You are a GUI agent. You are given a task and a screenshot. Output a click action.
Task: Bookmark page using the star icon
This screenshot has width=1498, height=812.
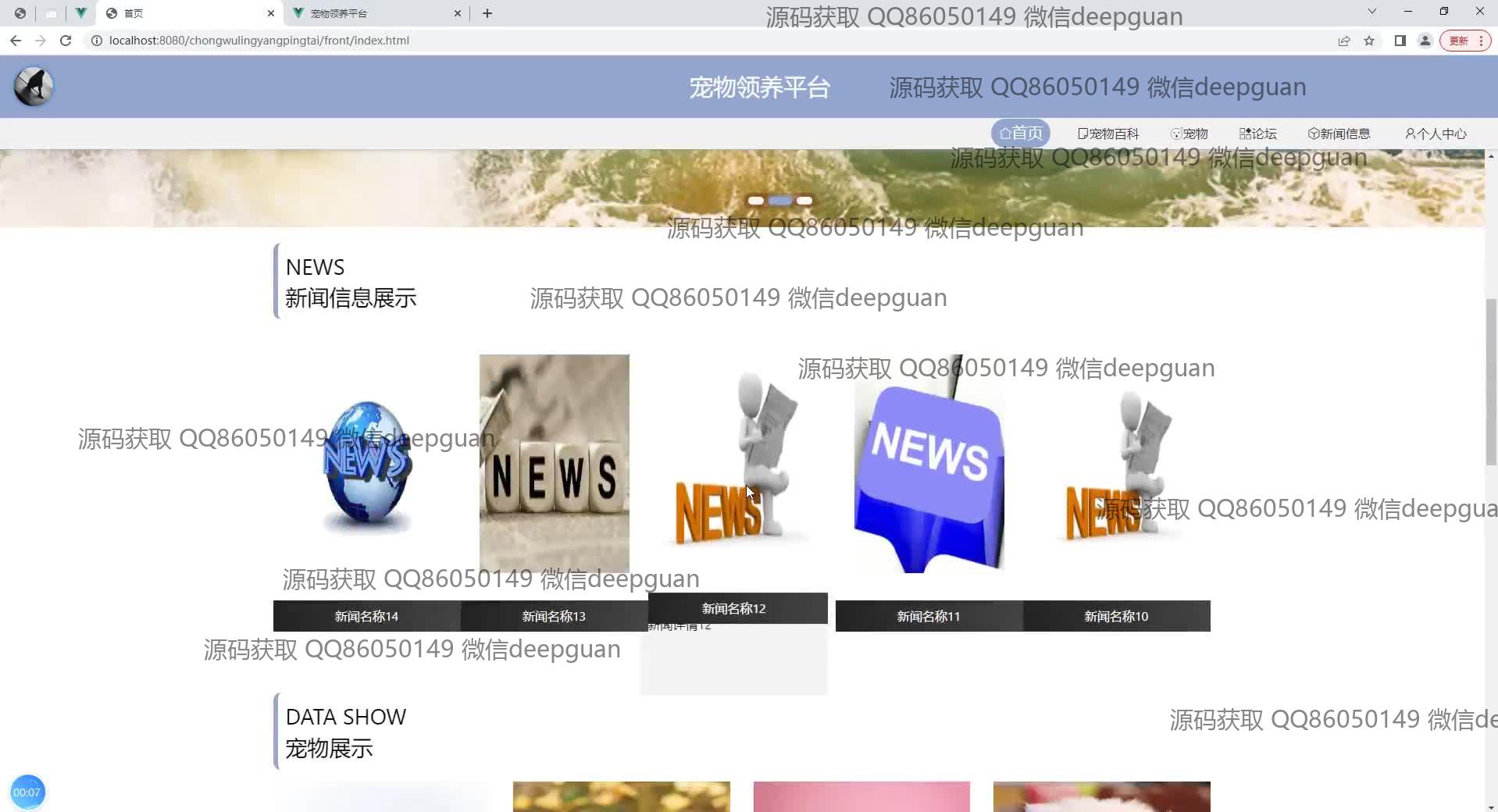coord(1369,41)
